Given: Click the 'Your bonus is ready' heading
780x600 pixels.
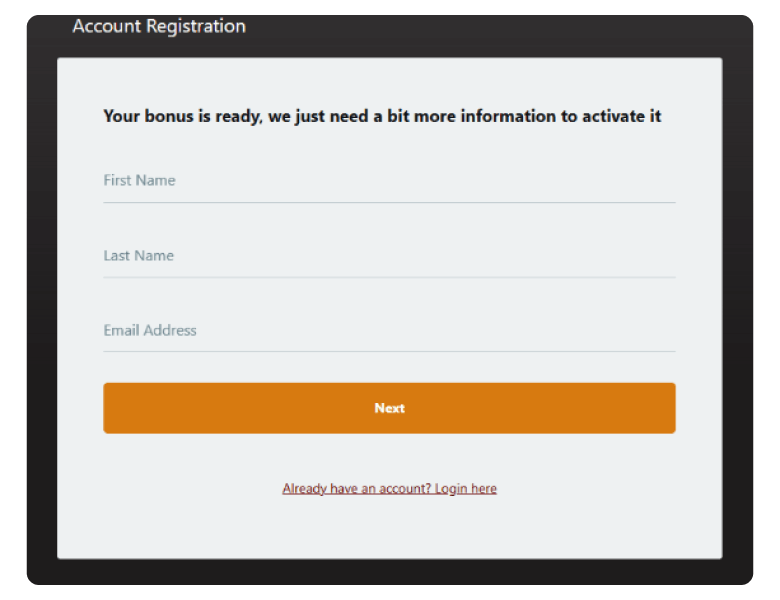Looking at the screenshot, I should pos(382,116).
